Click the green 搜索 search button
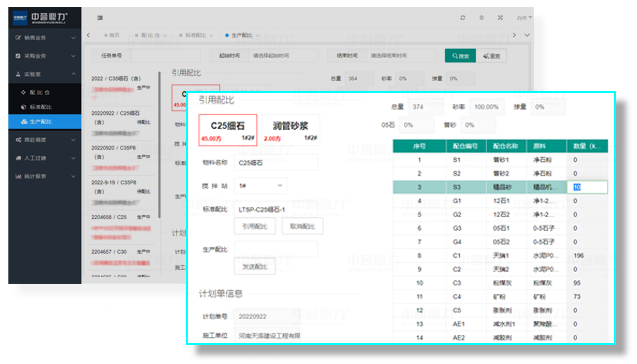The image size is (637, 364). tap(460, 56)
